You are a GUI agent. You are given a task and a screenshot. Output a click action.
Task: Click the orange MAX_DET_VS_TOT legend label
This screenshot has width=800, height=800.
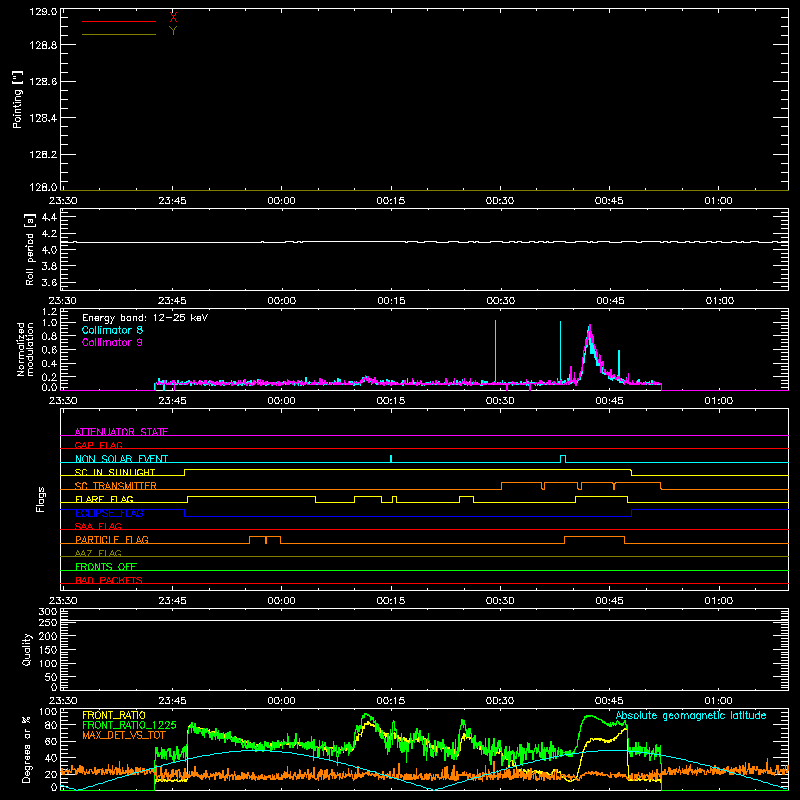point(124,735)
